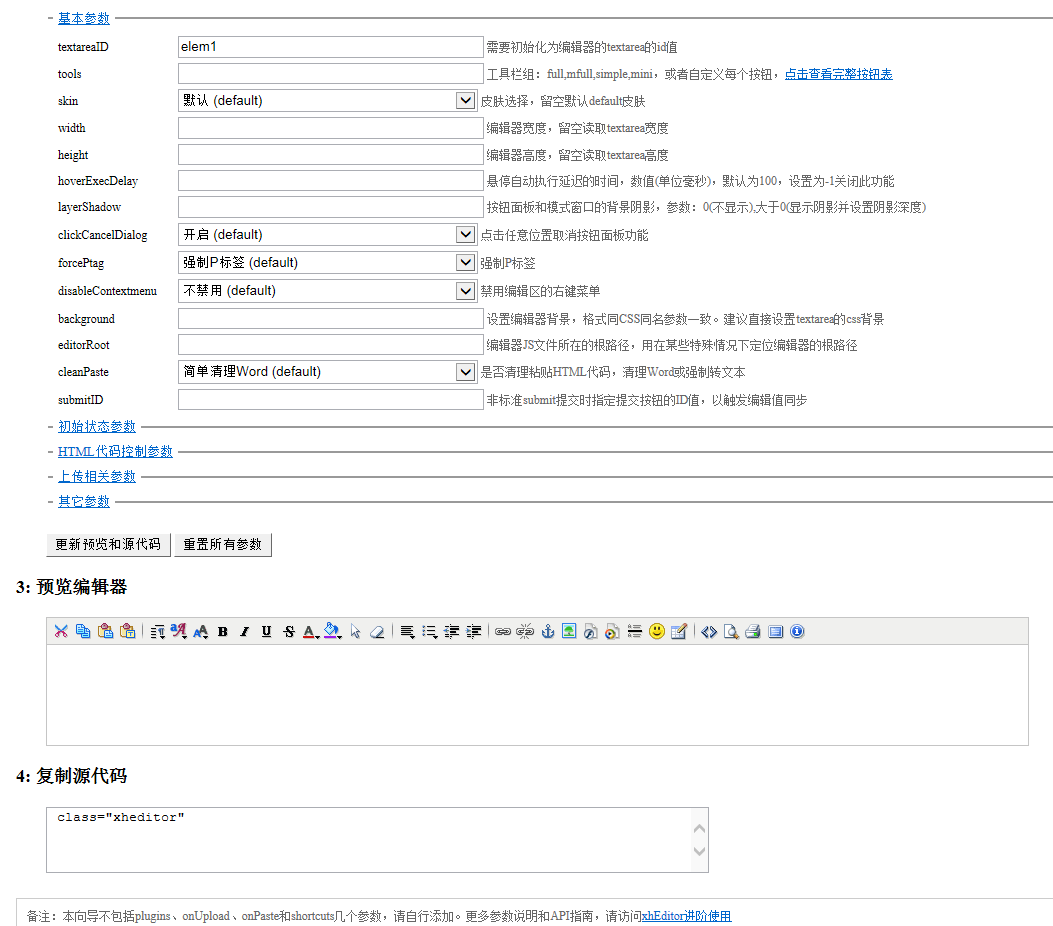Insert an anchor using the anchor icon
Image resolution: width=1053 pixels, height=926 pixels.
547,631
